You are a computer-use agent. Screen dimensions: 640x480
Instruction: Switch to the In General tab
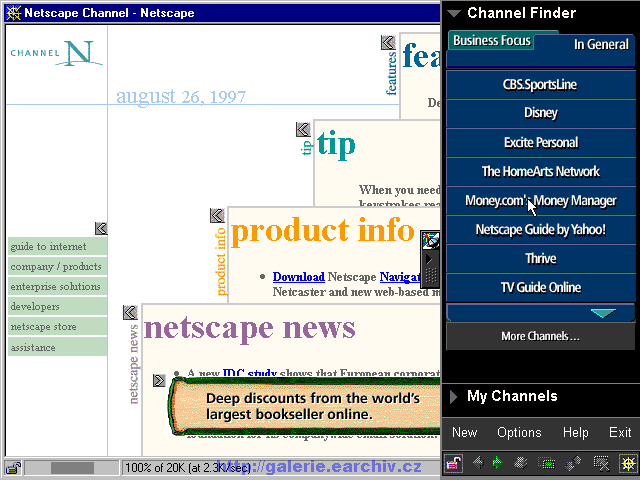click(601, 44)
